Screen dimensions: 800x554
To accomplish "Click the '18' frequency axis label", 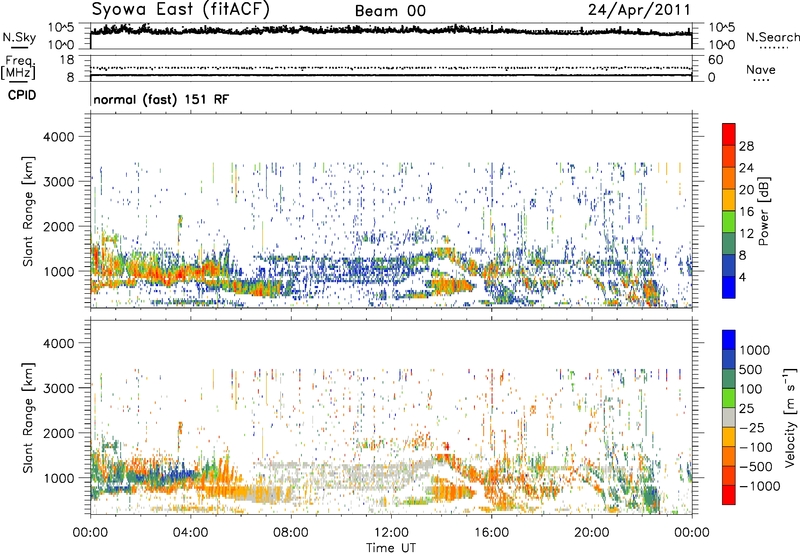I will click(67, 60).
